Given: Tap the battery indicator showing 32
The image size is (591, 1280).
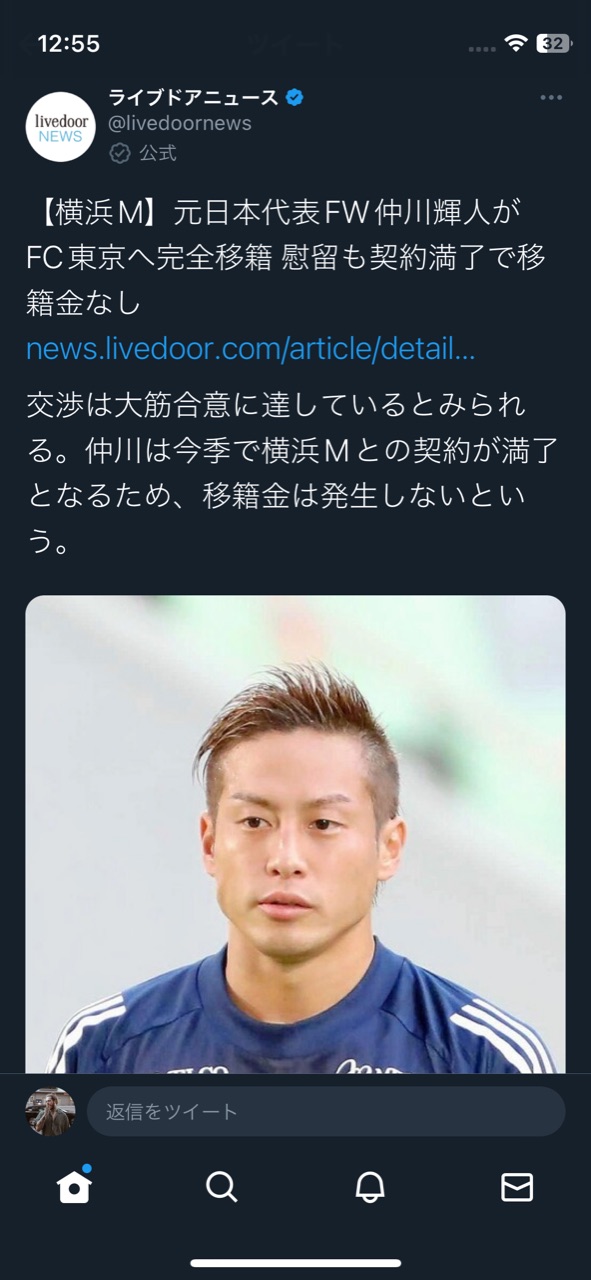Looking at the screenshot, I should (553, 43).
